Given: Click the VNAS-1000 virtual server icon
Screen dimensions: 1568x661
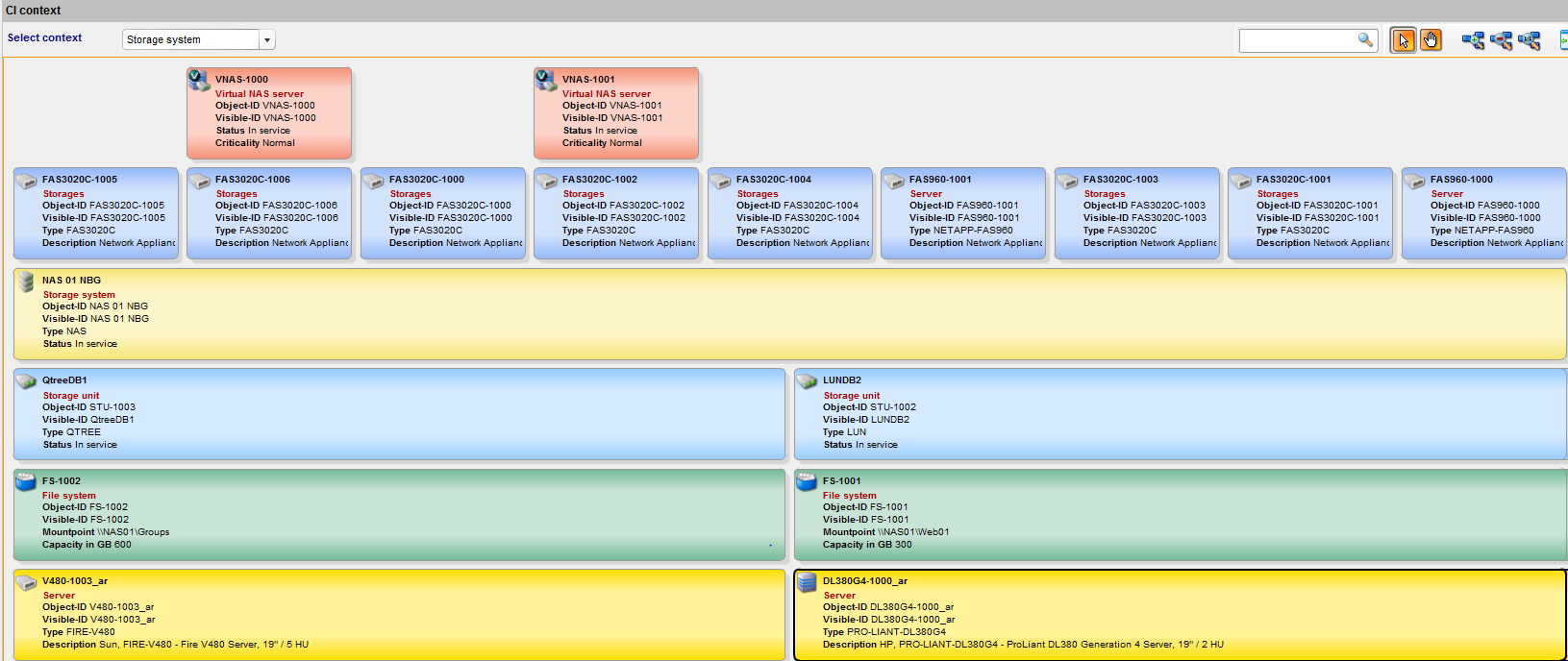Looking at the screenshot, I should [199, 81].
